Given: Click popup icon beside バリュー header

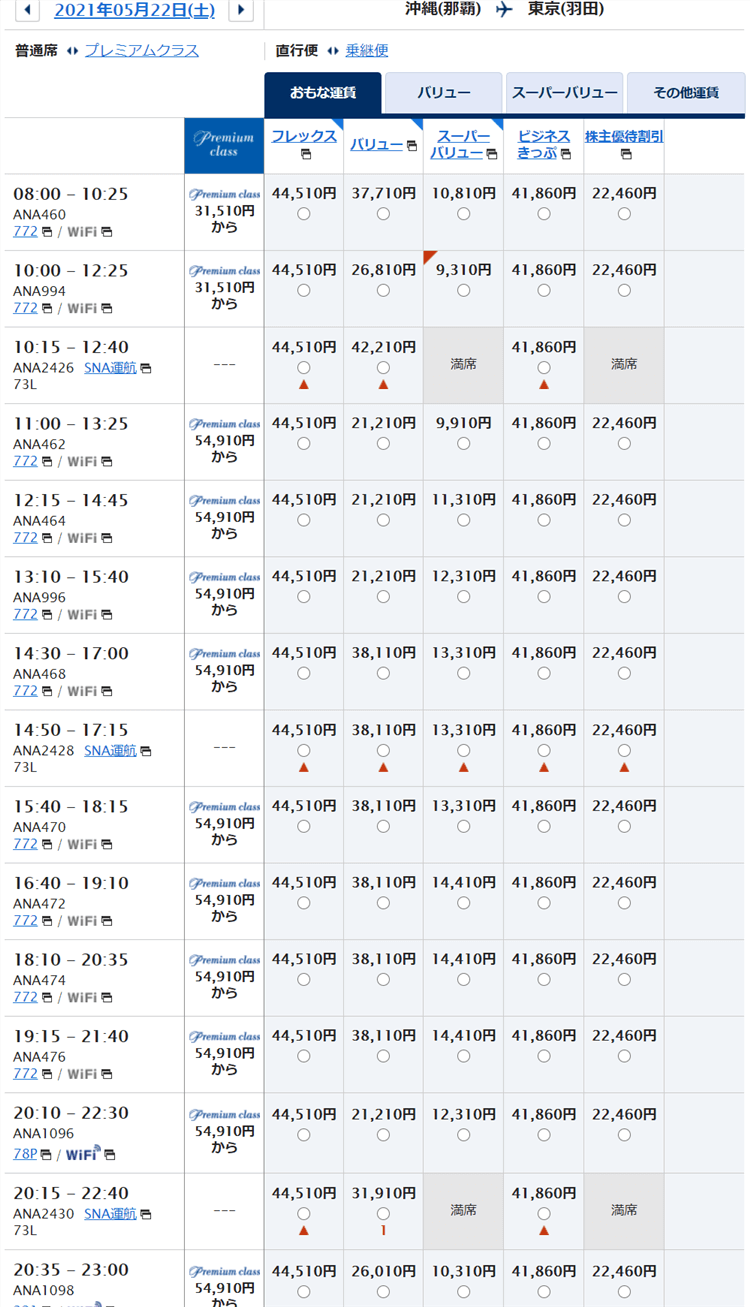Looking at the screenshot, I should (x=412, y=146).
